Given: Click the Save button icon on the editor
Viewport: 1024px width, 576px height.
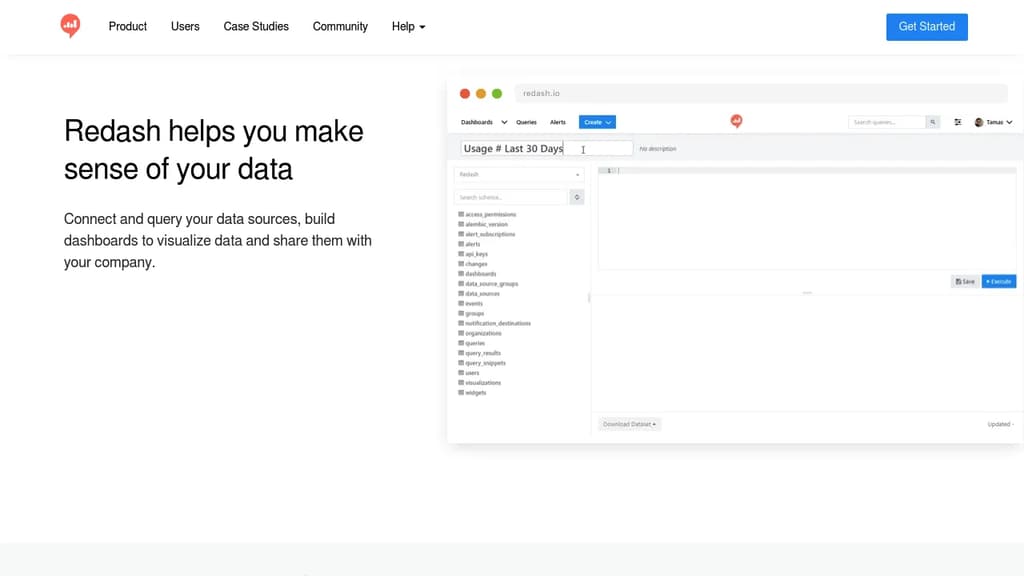Looking at the screenshot, I should coord(964,281).
